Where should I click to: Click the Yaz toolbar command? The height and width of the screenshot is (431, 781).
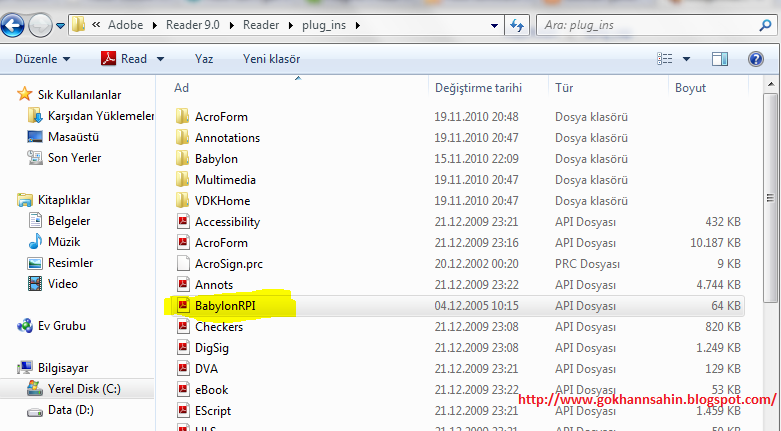point(204,59)
